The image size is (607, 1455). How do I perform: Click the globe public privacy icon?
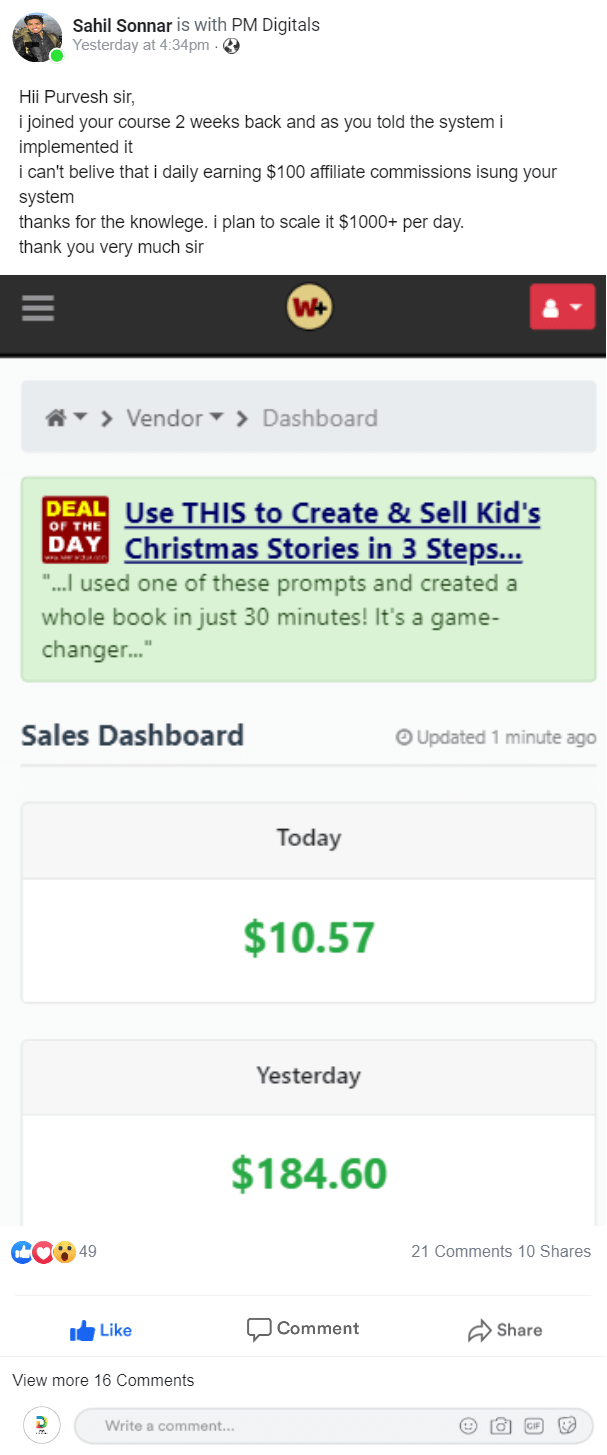pos(231,46)
